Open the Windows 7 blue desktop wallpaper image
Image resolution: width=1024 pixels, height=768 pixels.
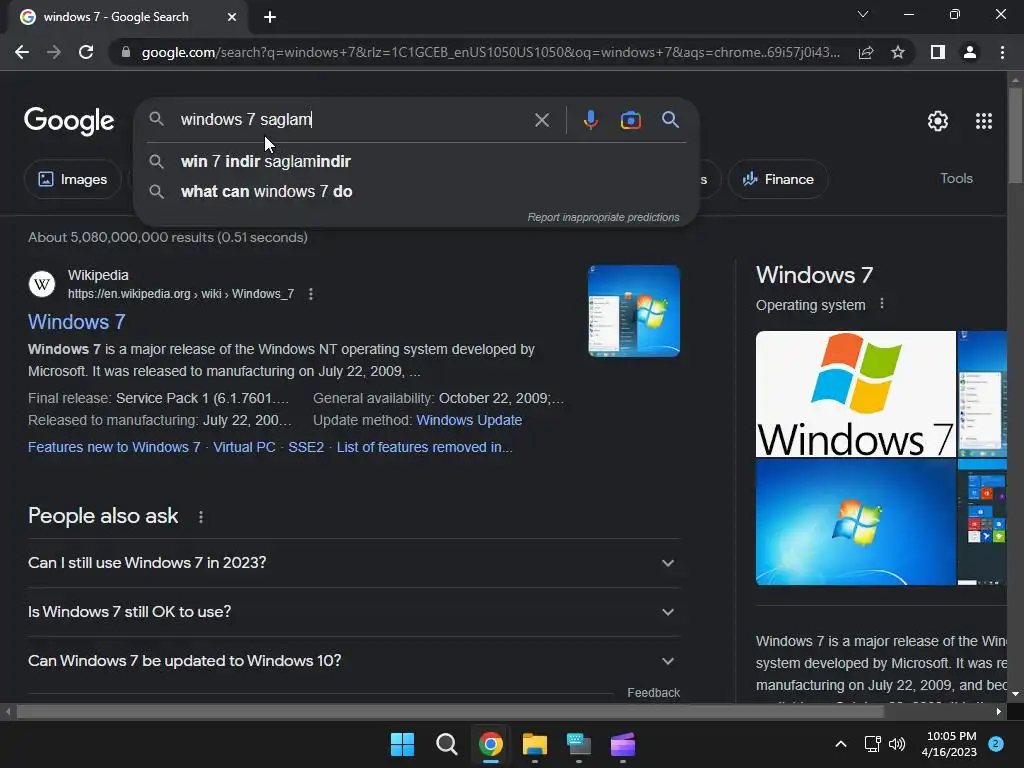pos(856,522)
